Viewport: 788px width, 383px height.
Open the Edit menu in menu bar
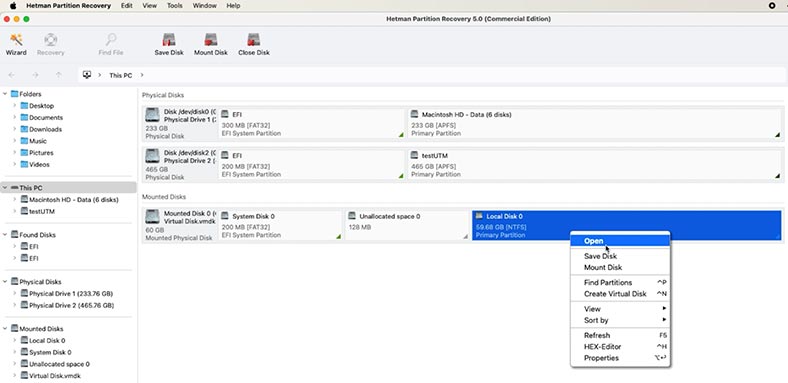[127, 6]
